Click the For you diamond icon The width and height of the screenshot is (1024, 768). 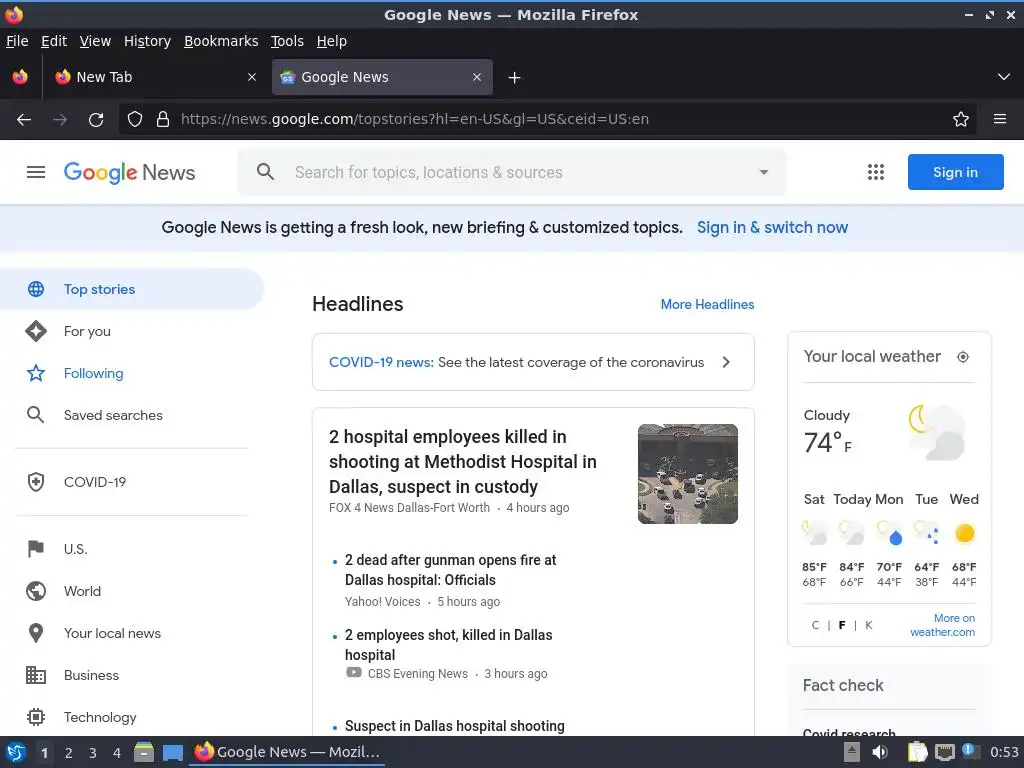point(36,331)
